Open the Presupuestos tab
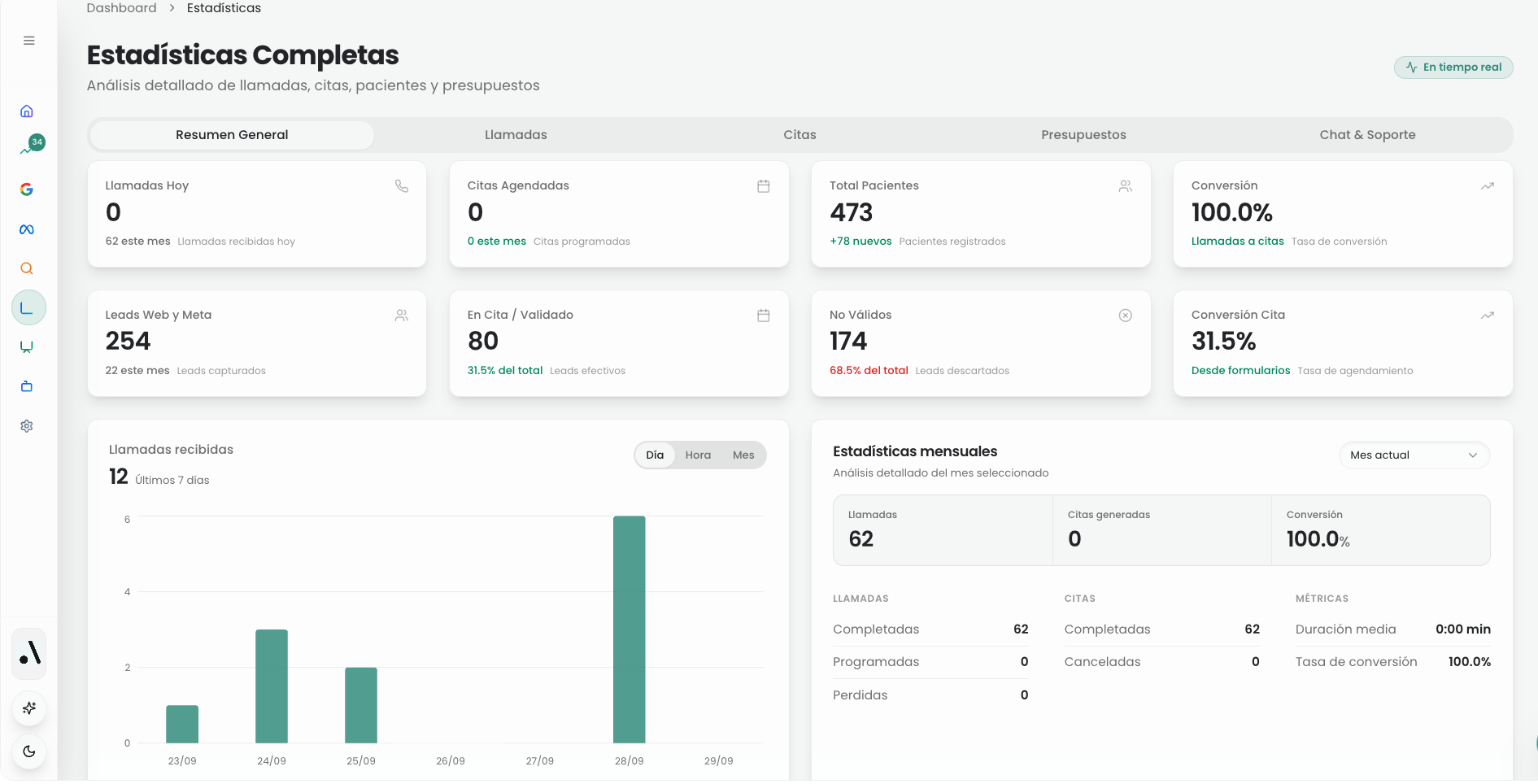The image size is (1538, 784). (1083, 135)
